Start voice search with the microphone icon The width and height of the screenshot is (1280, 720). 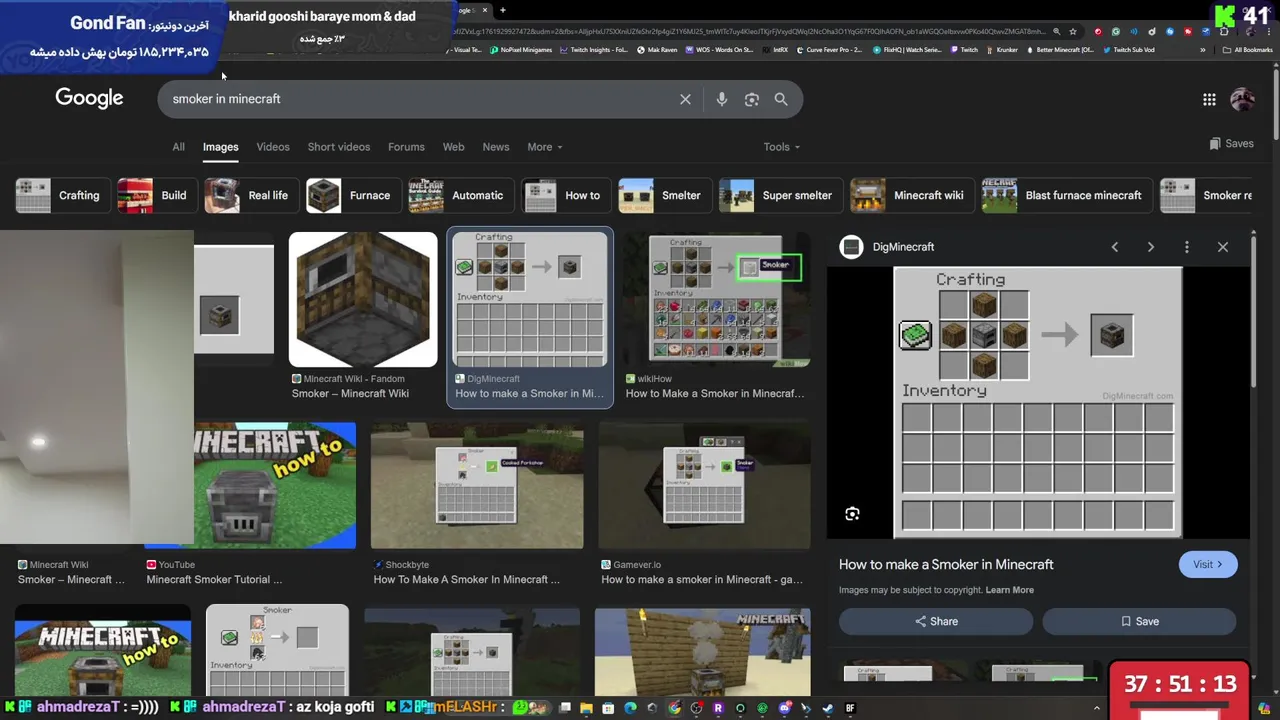coord(721,99)
